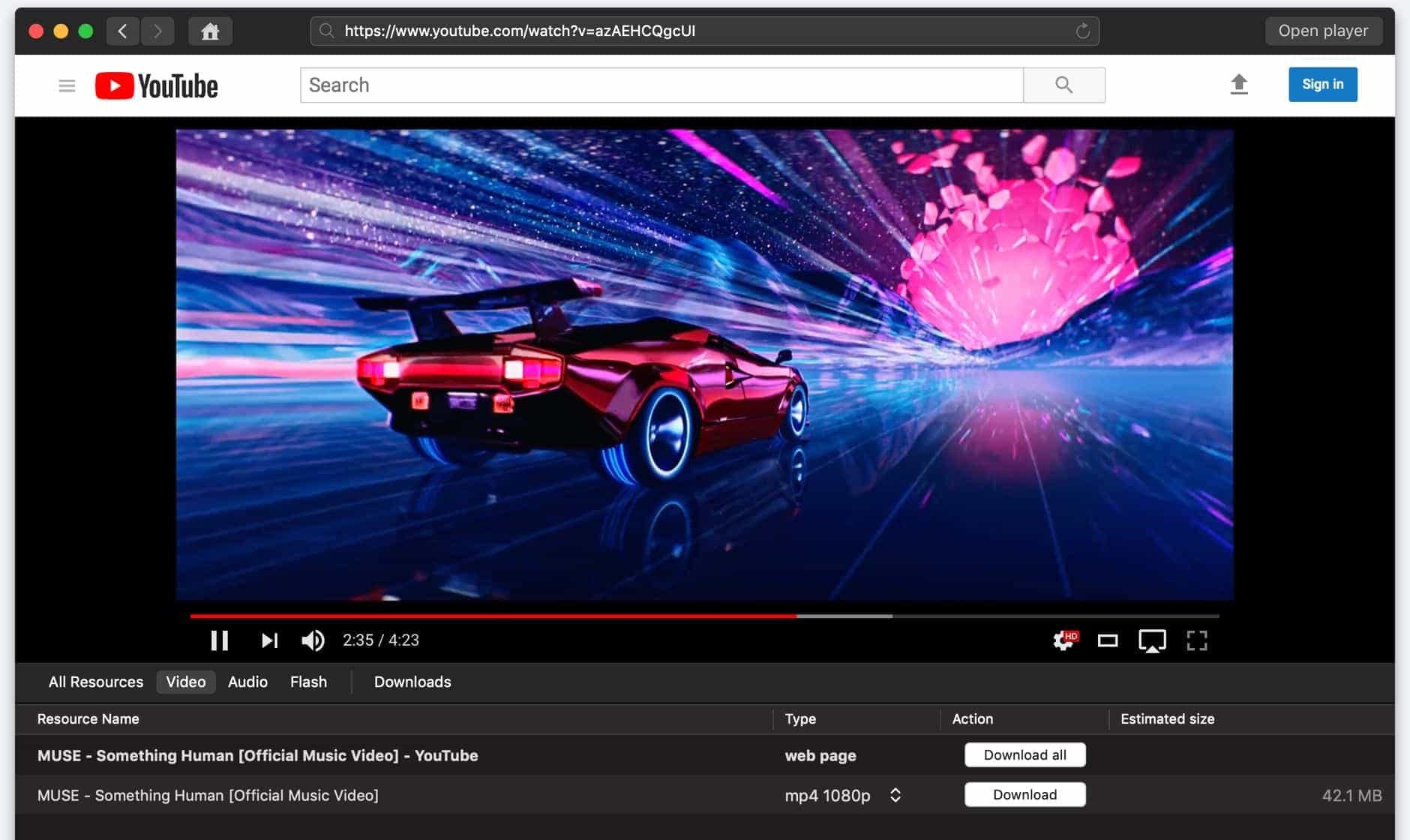Click the Sign in button
Viewport: 1410px width, 840px height.
(1322, 85)
